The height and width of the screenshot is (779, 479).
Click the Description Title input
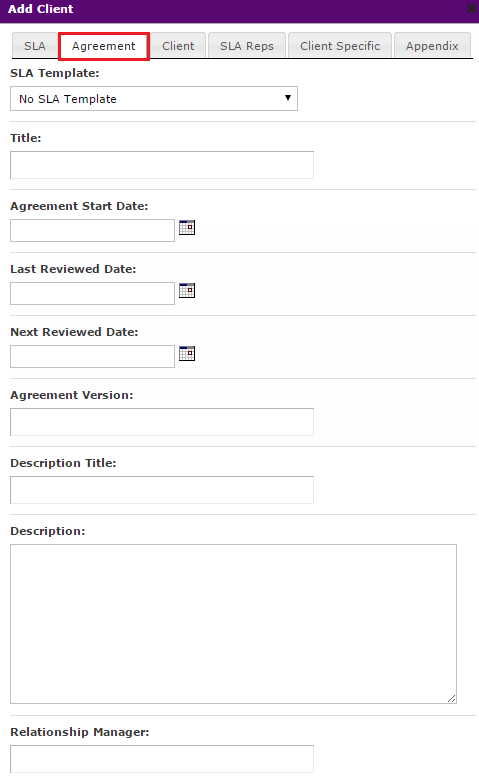coord(162,490)
